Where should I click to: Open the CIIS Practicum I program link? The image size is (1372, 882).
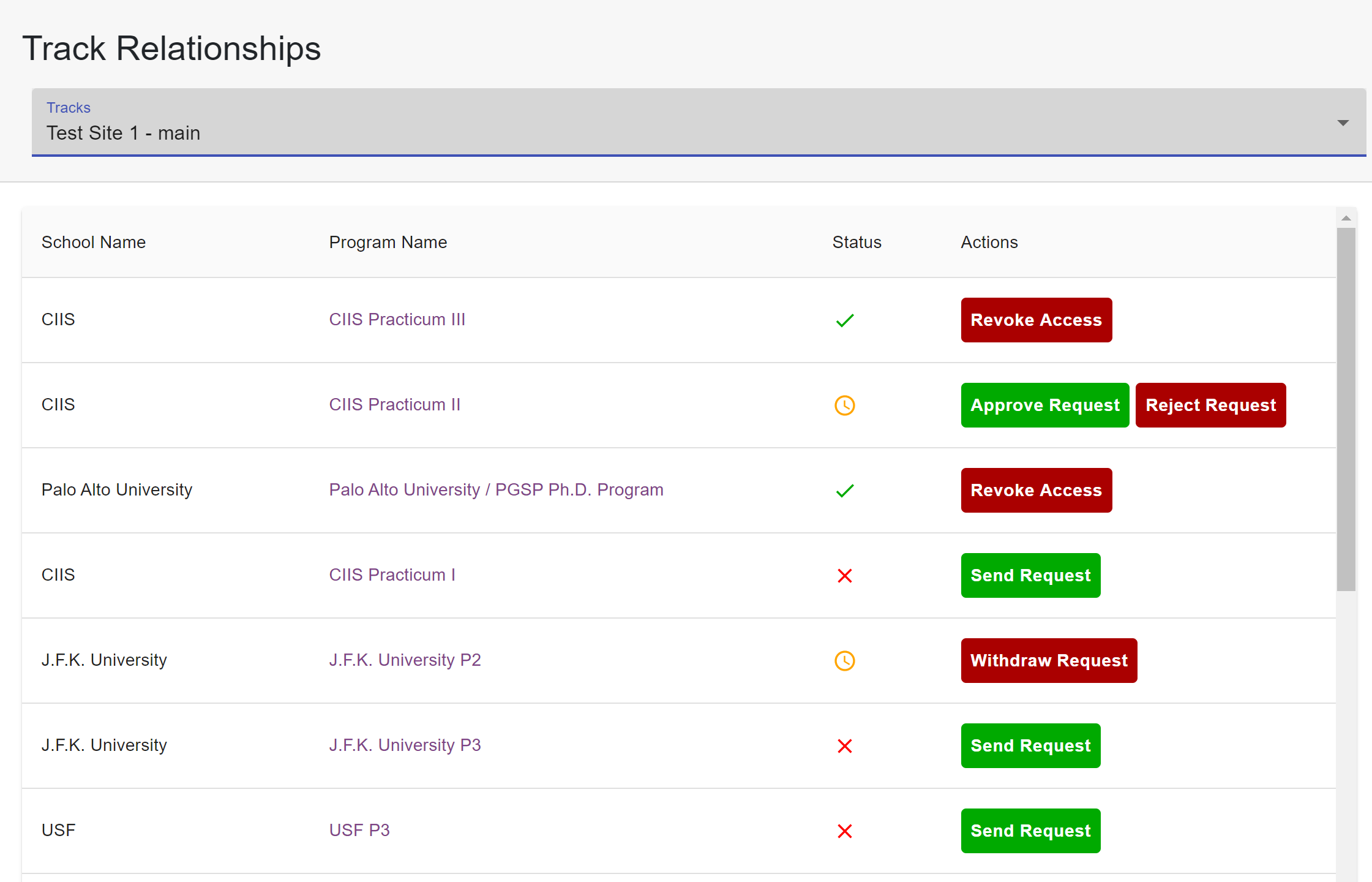[392, 575]
